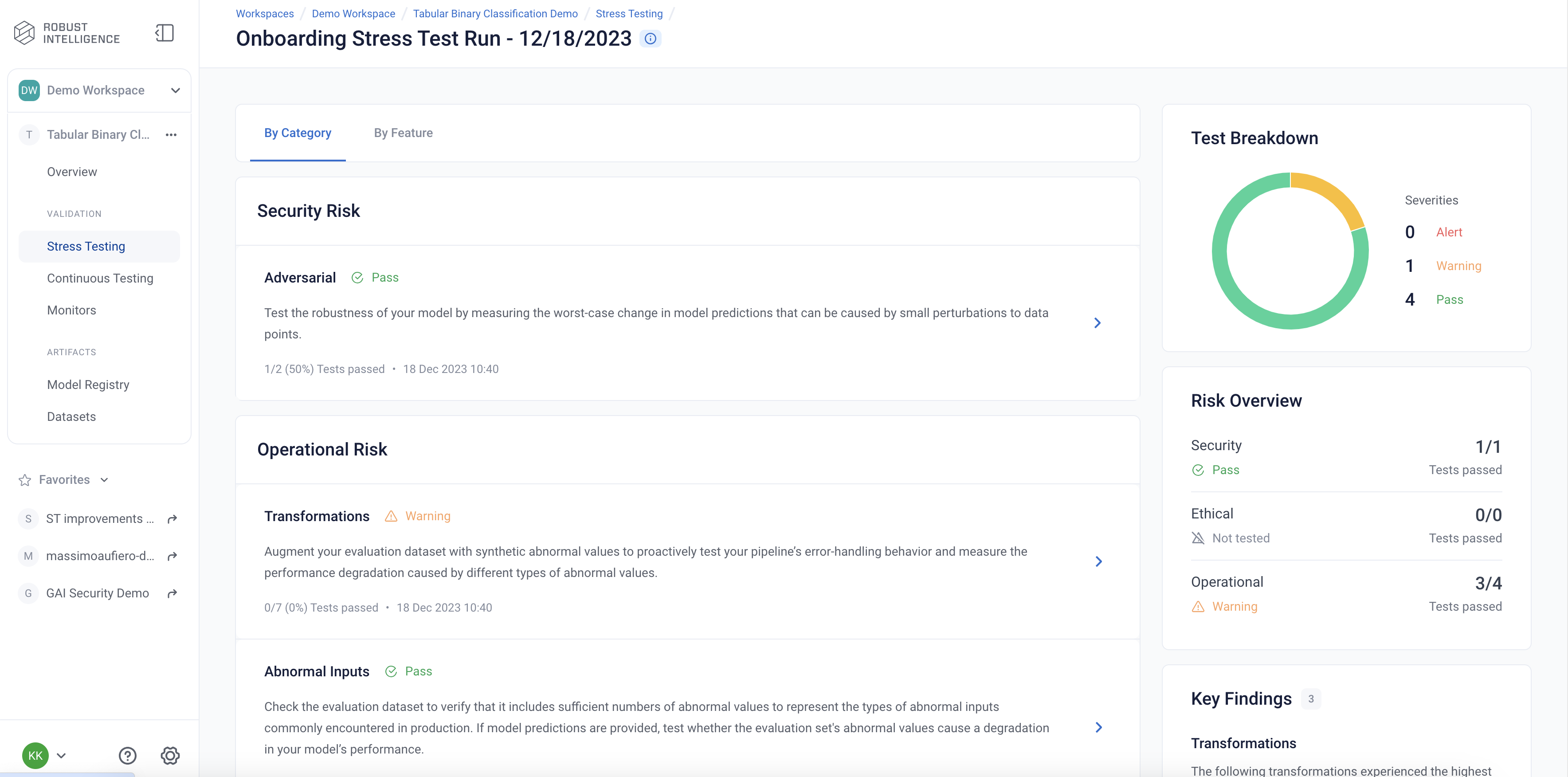
Task: Collapse the sidebar panel icon
Action: pos(165,33)
